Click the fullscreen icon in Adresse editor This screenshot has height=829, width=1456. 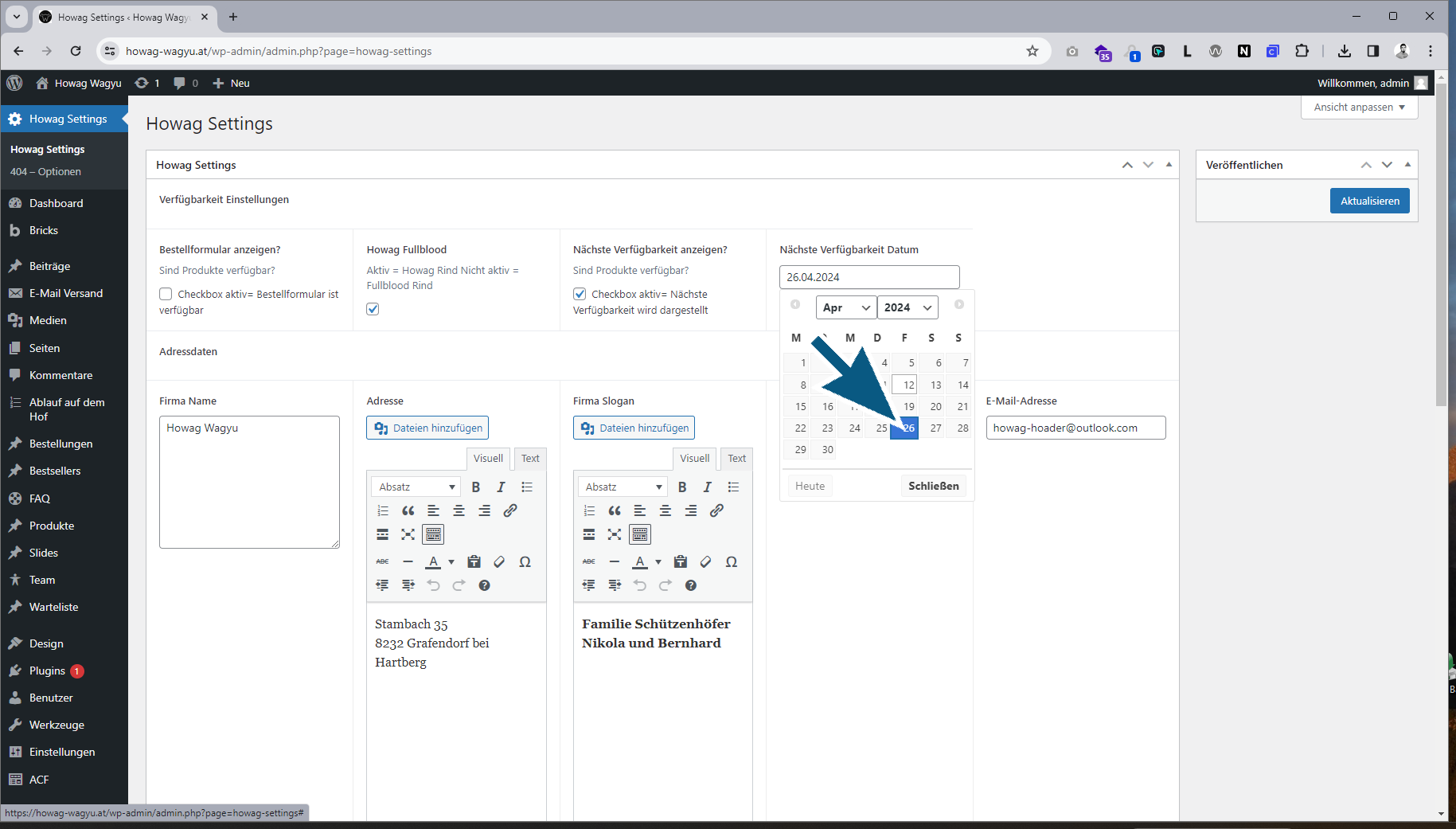tap(408, 534)
